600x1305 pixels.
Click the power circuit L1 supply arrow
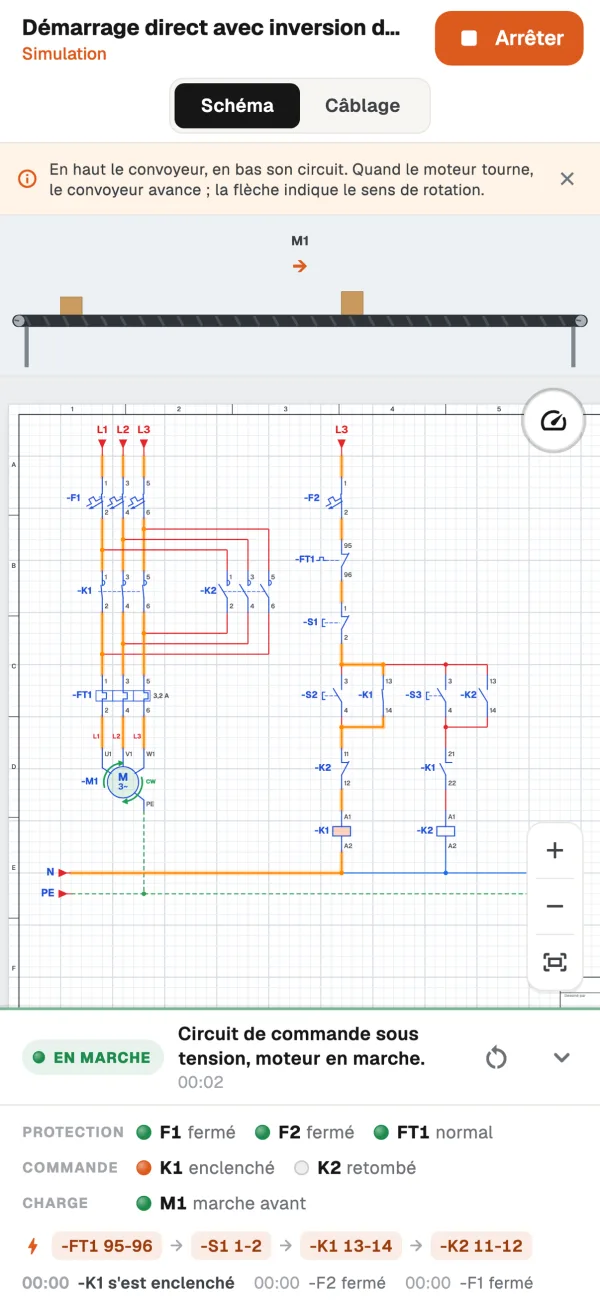102,442
